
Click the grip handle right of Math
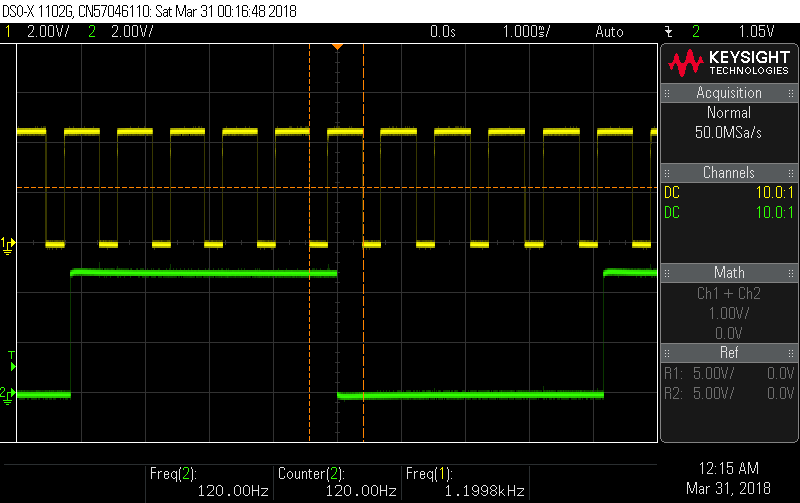click(x=791, y=273)
